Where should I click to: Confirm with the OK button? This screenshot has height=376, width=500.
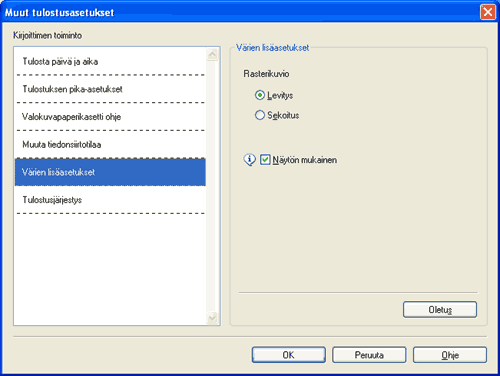click(x=289, y=355)
